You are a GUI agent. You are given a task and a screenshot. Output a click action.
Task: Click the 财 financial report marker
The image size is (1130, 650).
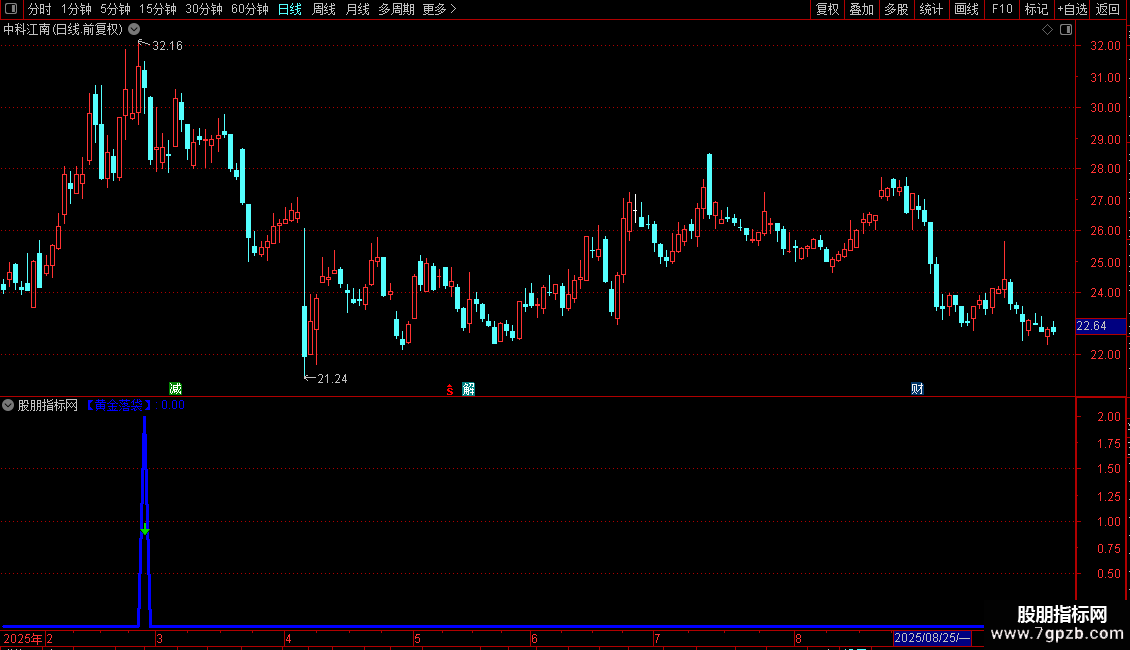917,389
